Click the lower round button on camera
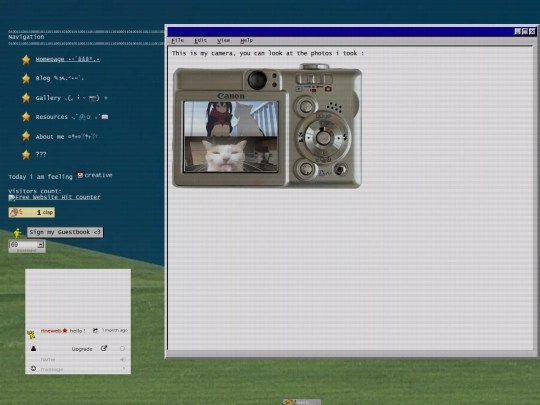The height and width of the screenshot is (405, 540). tap(305, 169)
